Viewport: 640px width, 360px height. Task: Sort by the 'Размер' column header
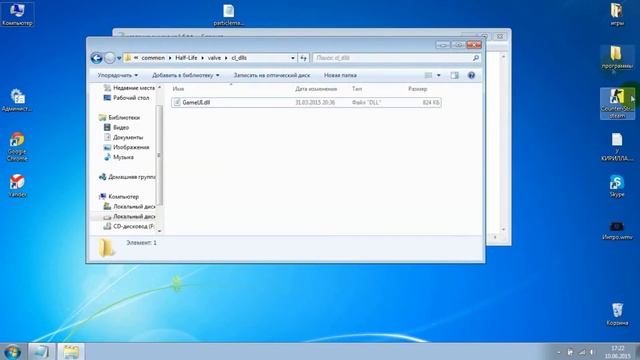click(418, 89)
